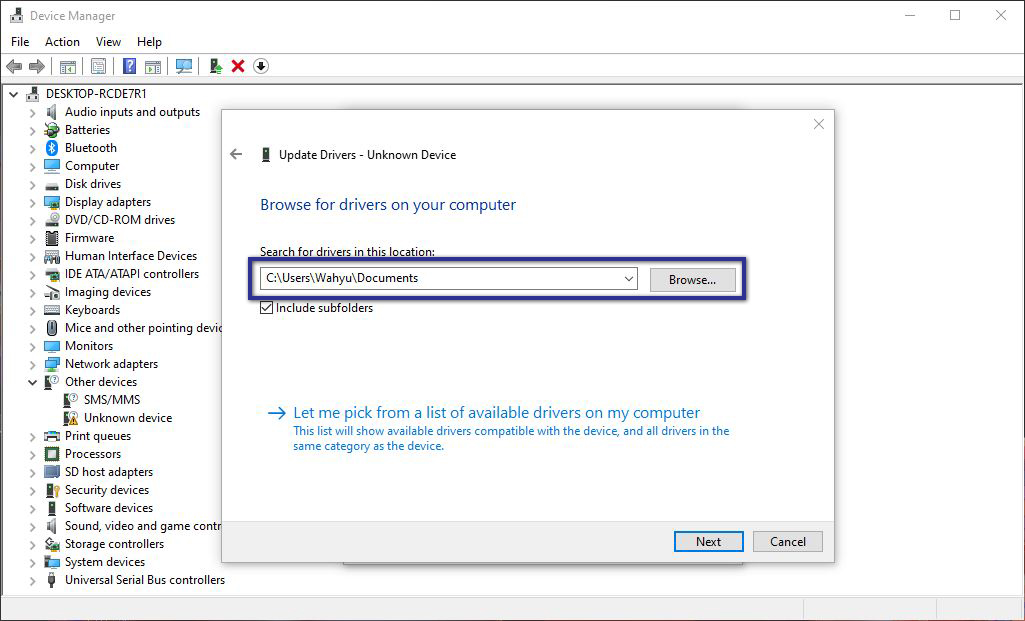The width and height of the screenshot is (1025, 621).
Task: Click Scan for hardware changes monitor icon
Action: click(184, 66)
